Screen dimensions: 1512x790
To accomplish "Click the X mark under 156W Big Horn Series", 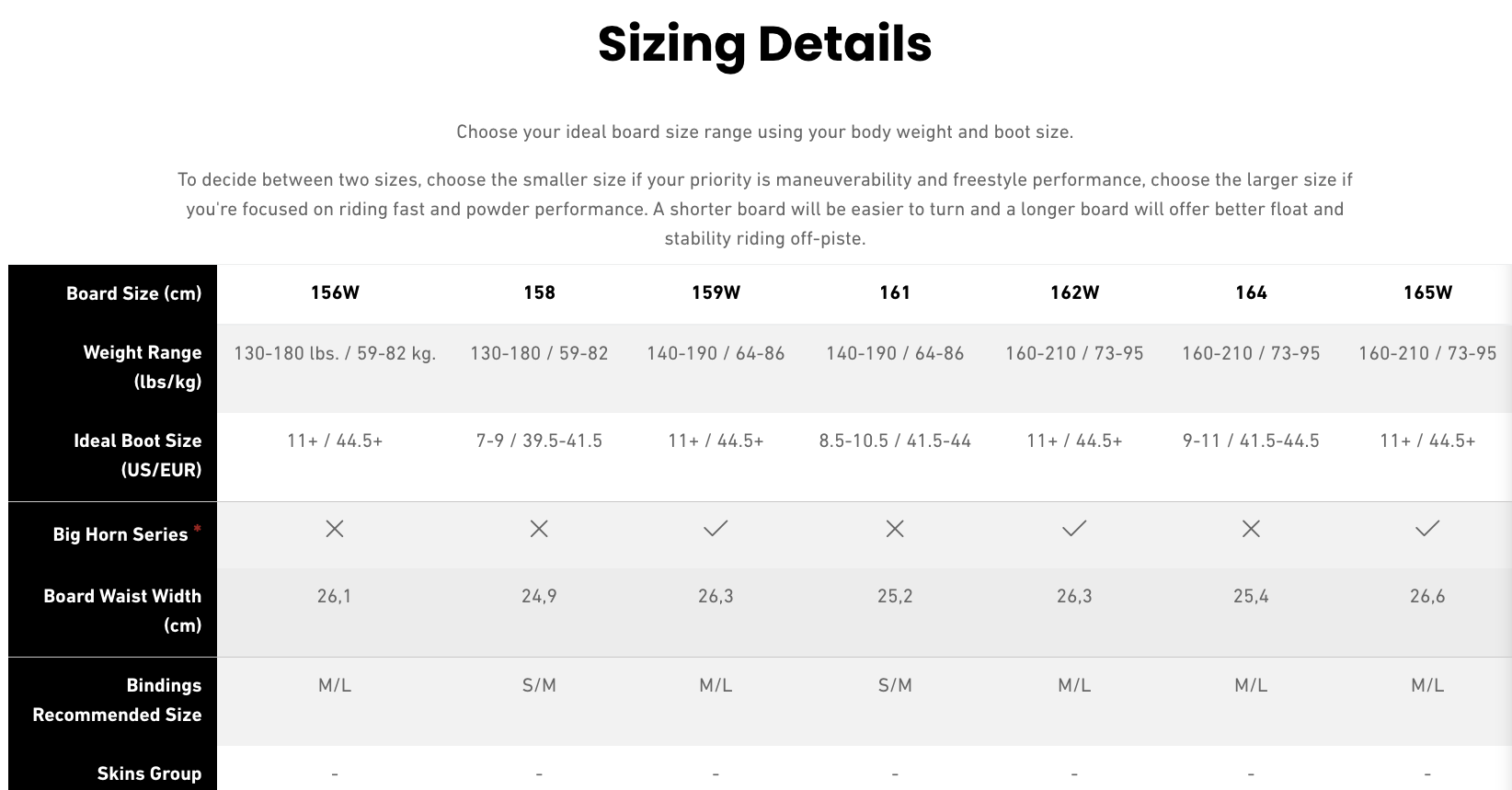I will (x=335, y=529).
